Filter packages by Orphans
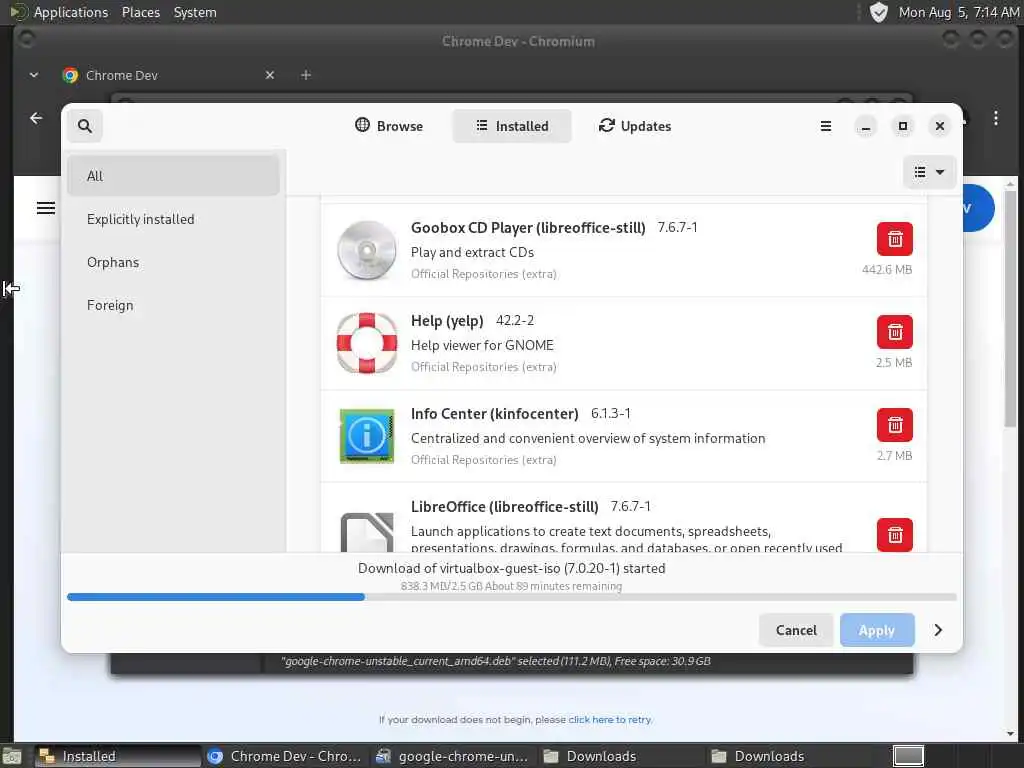Image resolution: width=1024 pixels, height=768 pixels. 173,262
